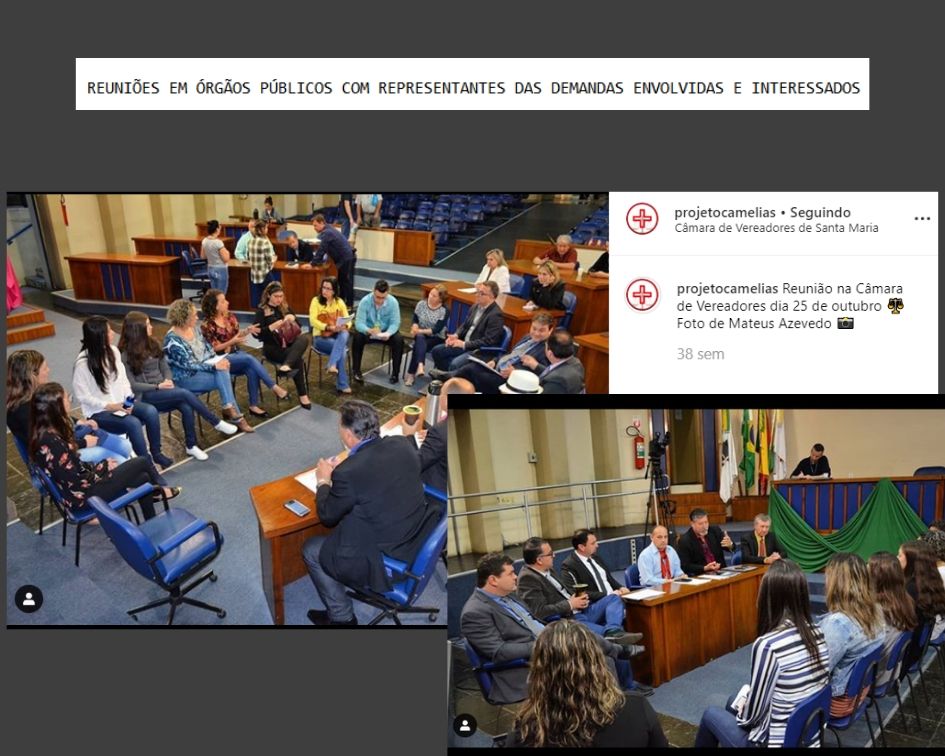The image size is (945, 756).
Task: Open the three-dots more options menu
Action: (x=922, y=219)
